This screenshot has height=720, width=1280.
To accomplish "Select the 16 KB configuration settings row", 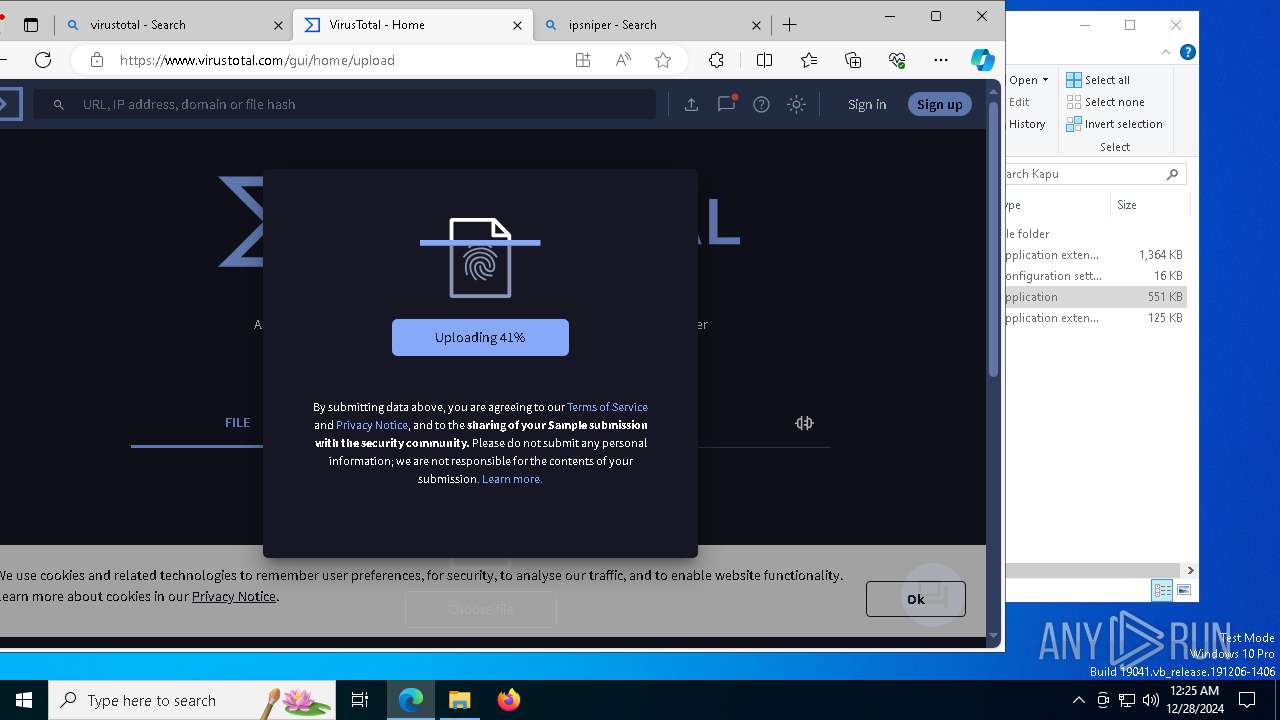I will coord(1096,276).
